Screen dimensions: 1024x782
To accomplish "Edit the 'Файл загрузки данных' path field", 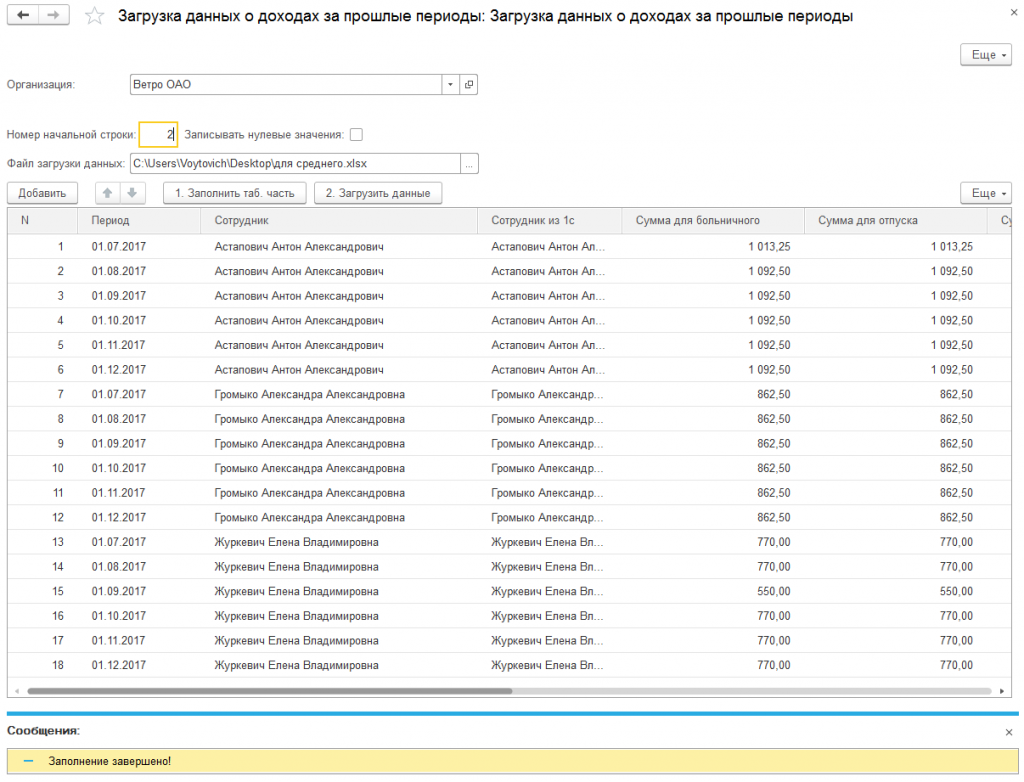I will pos(295,163).
